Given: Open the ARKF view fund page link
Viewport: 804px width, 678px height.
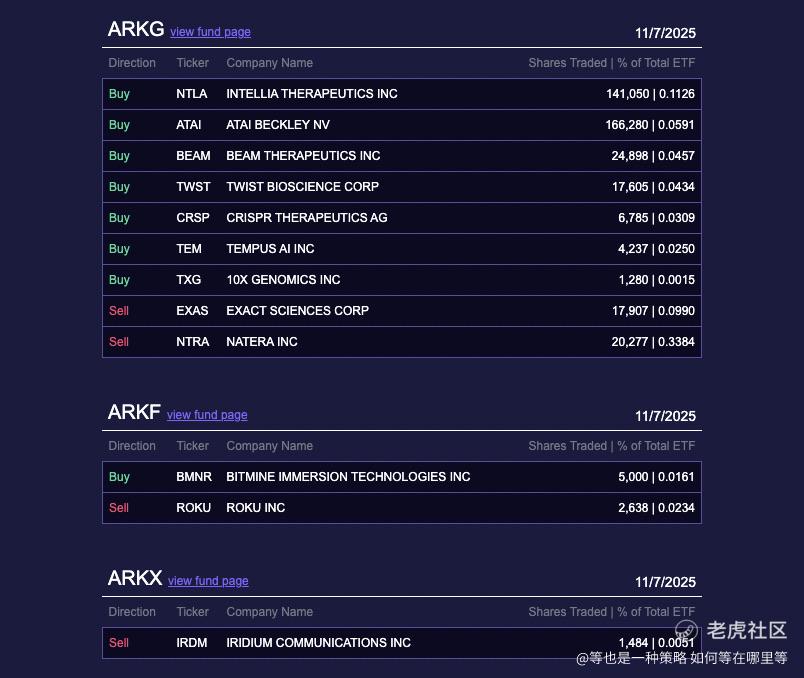Looking at the screenshot, I should pyautogui.click(x=207, y=415).
